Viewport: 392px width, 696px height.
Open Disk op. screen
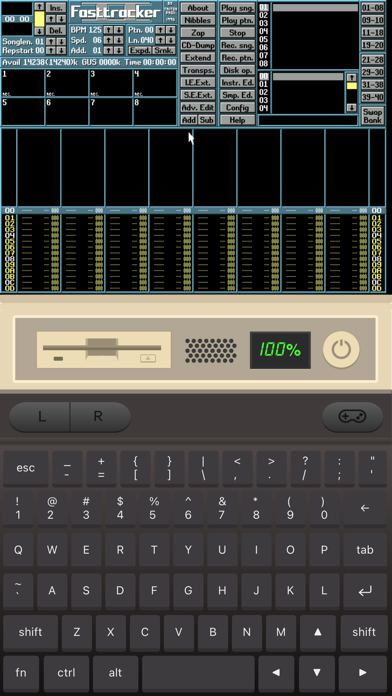click(x=238, y=70)
